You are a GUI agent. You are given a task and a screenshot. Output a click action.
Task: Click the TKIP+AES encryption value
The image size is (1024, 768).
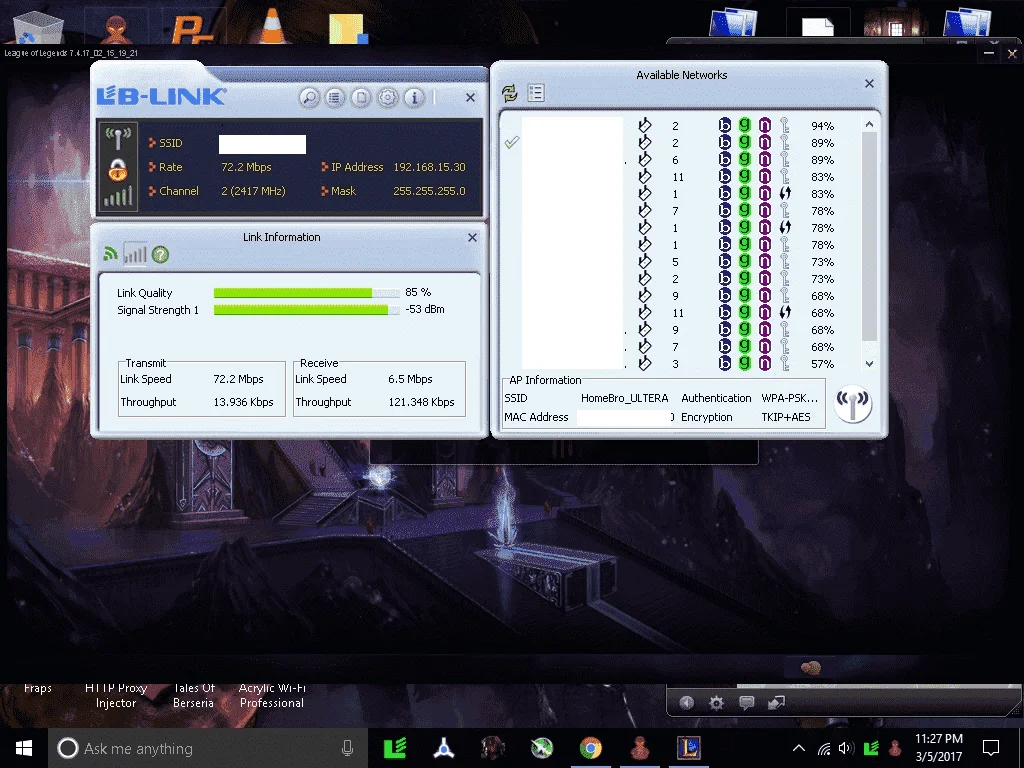click(786, 417)
